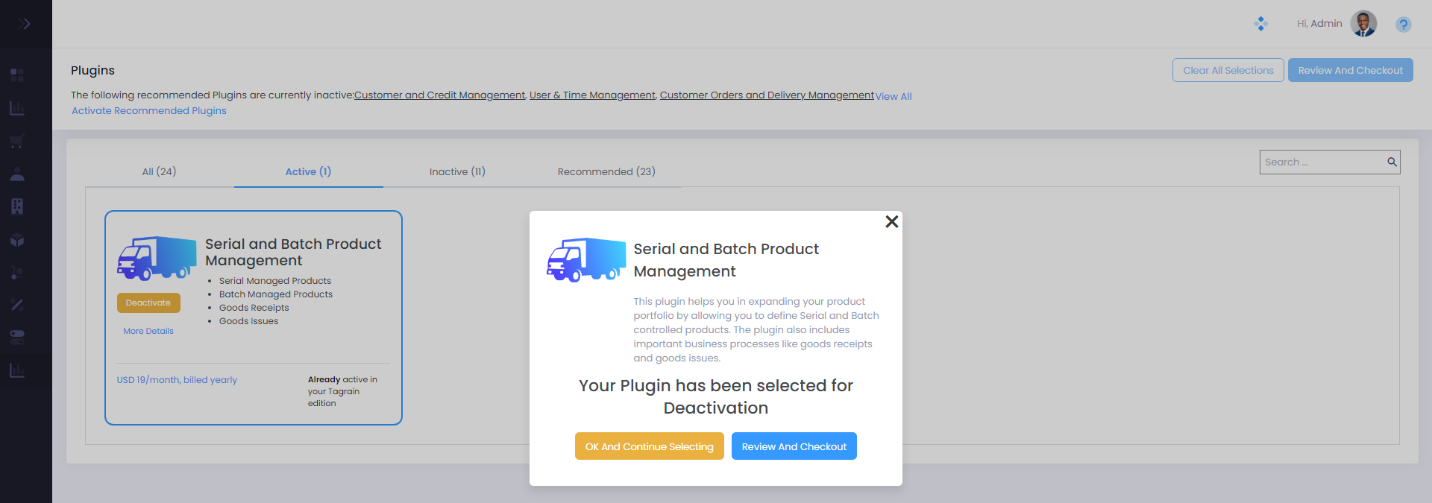The height and width of the screenshot is (503, 1432).
Task: Open the Inactive (11) tab
Action: point(457,172)
